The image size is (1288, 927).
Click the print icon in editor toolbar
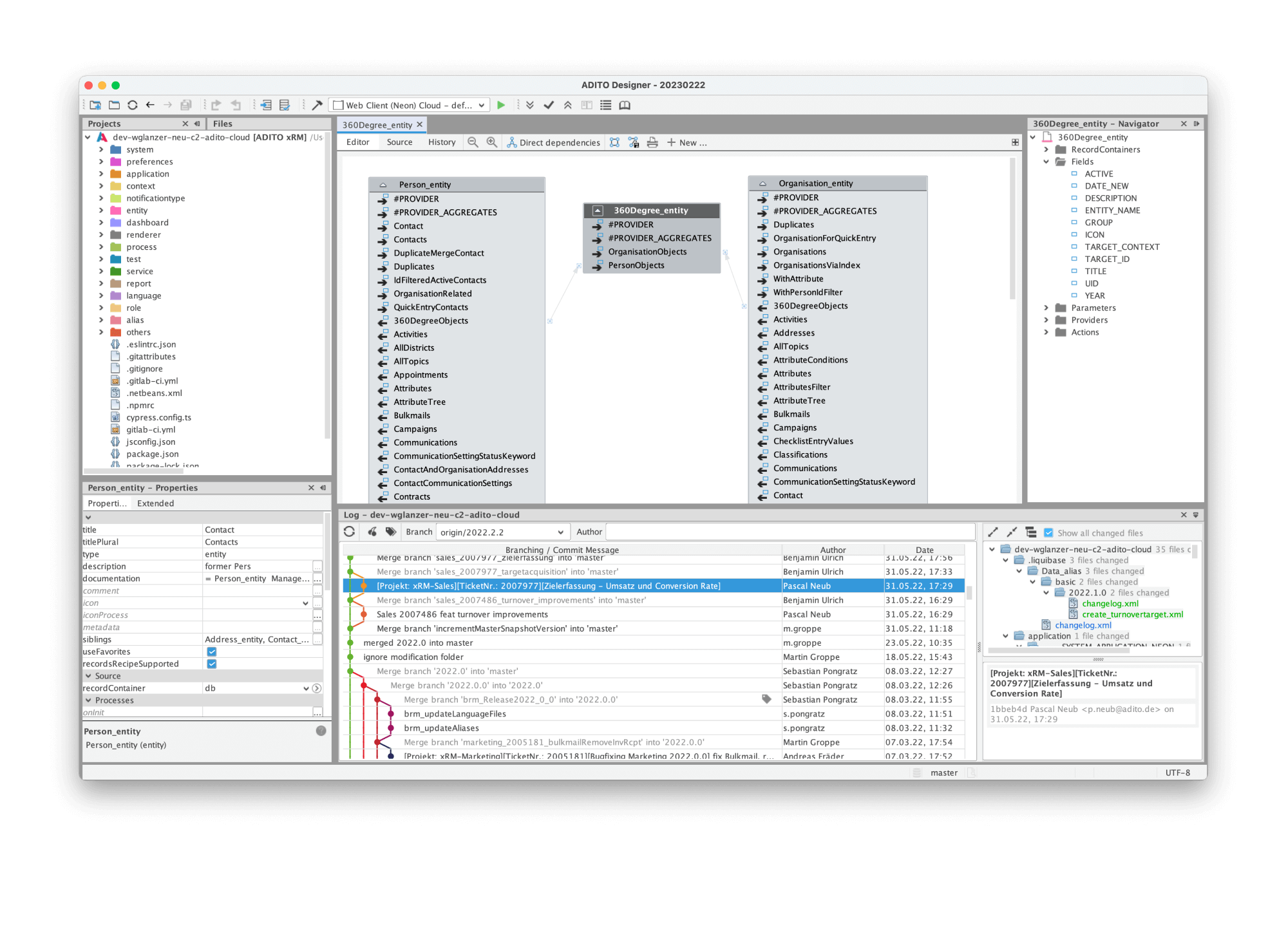click(x=652, y=142)
